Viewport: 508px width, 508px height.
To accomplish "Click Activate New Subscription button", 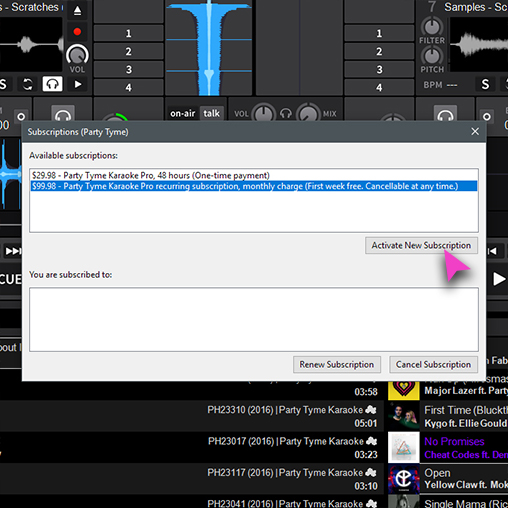I will coord(421,245).
